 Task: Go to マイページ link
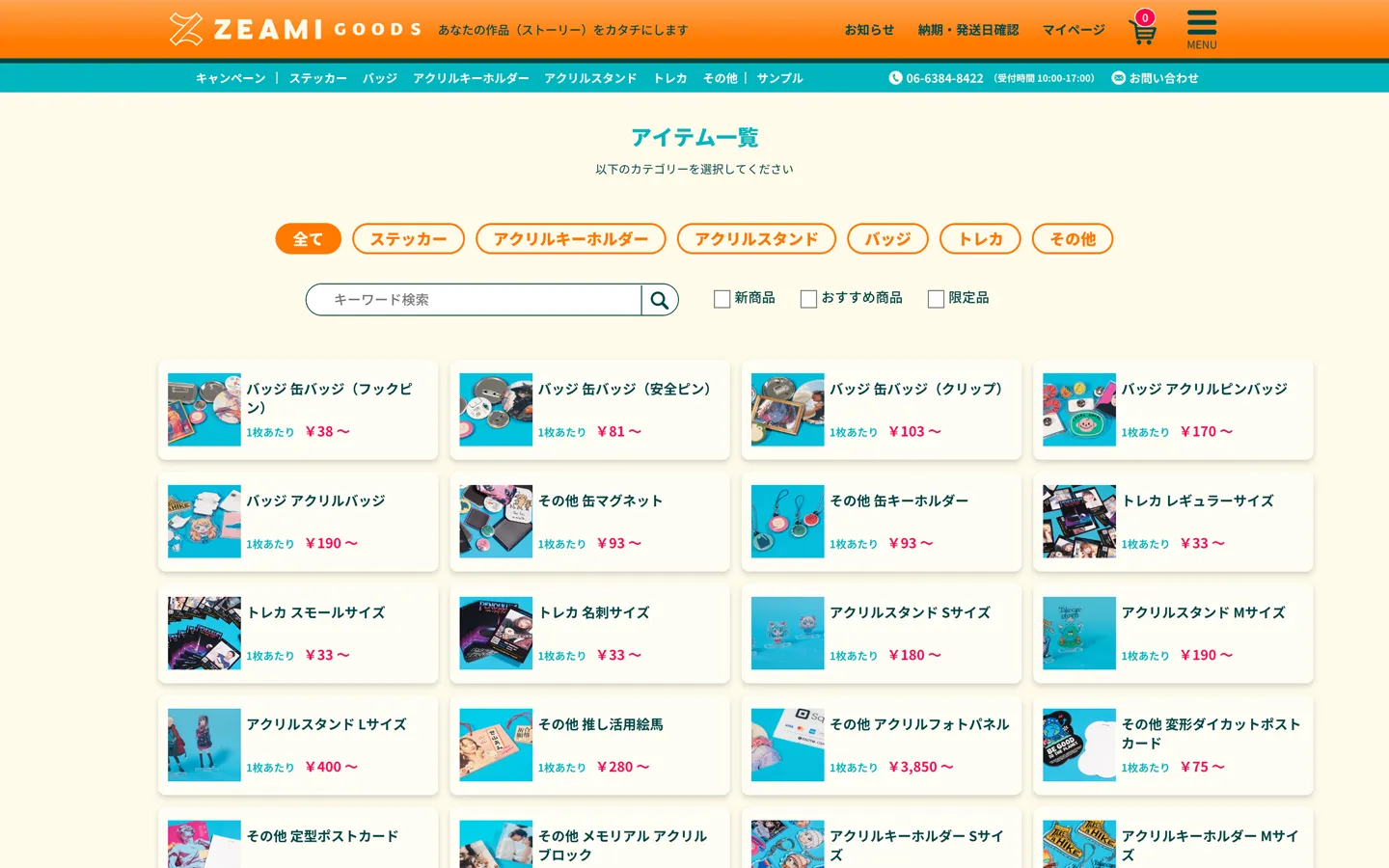[1073, 30]
